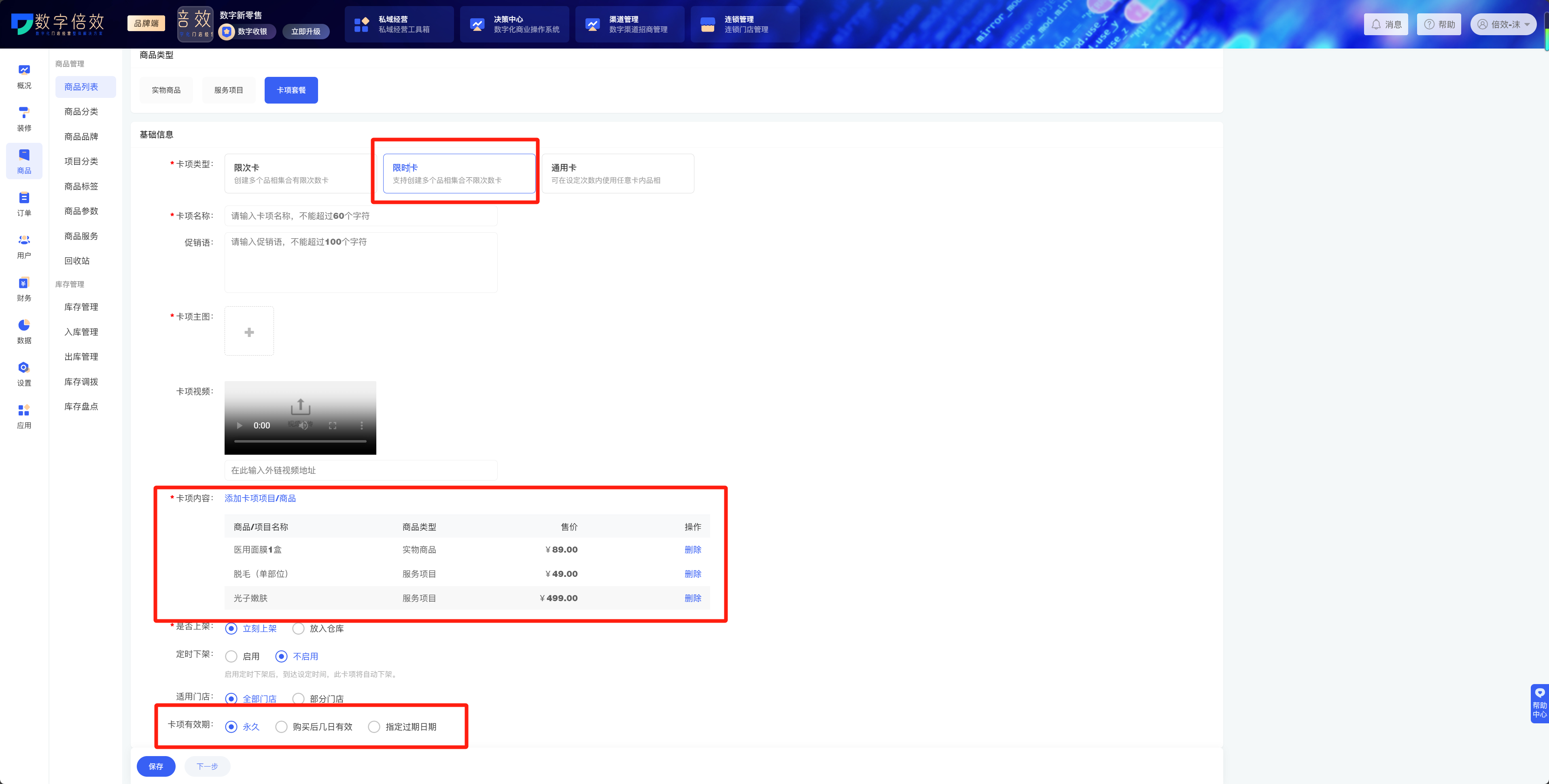Select 放入仓库 radio option
Image resolution: width=1549 pixels, height=784 pixels.
click(298, 628)
